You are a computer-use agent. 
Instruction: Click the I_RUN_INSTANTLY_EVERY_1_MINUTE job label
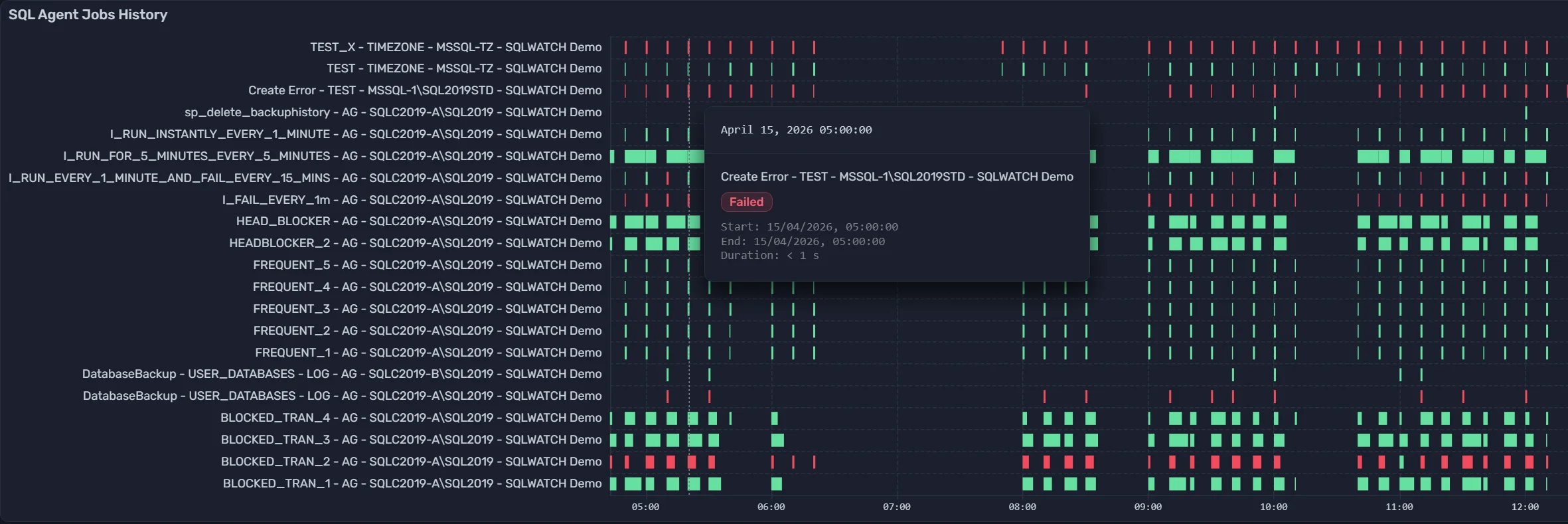click(x=356, y=134)
